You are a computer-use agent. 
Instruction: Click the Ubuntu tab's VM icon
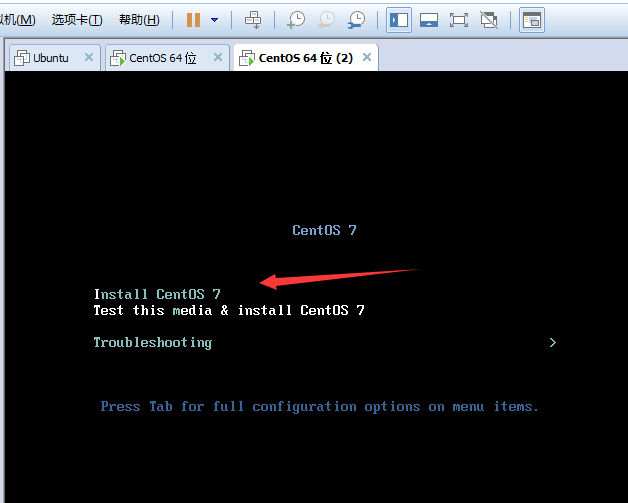click(x=22, y=58)
